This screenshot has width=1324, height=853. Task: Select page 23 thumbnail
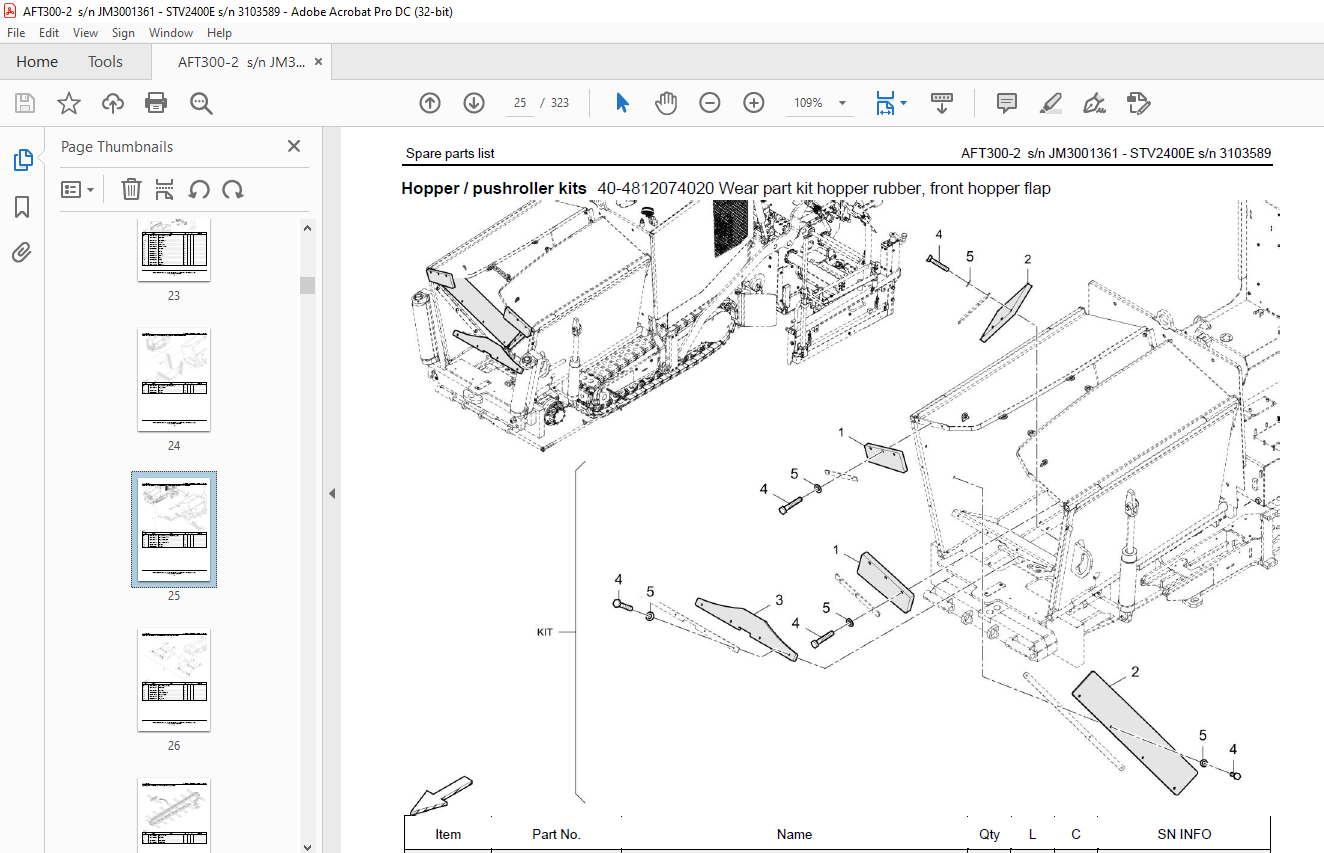(x=174, y=250)
